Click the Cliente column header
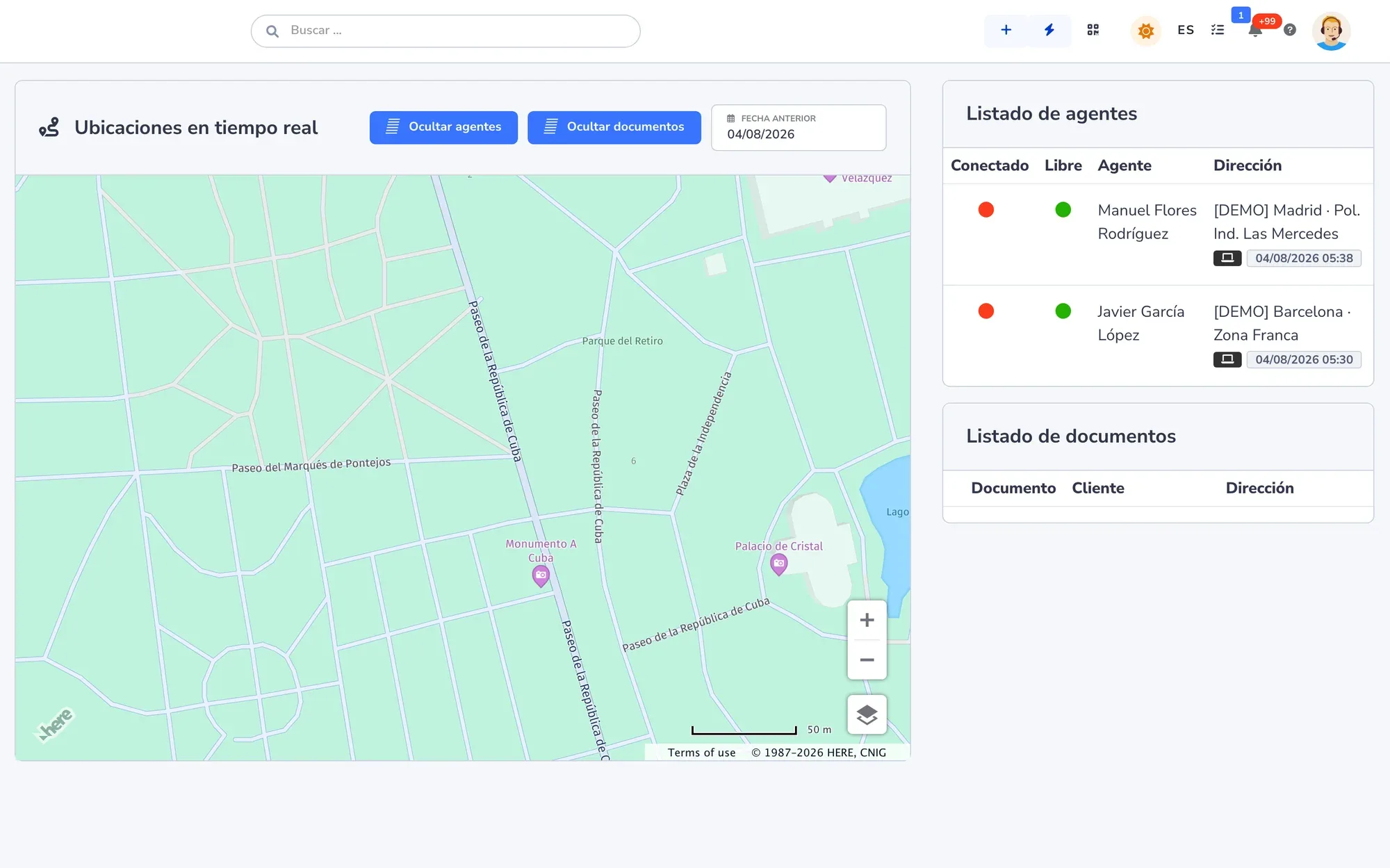The width and height of the screenshot is (1390, 868). 1098,488
